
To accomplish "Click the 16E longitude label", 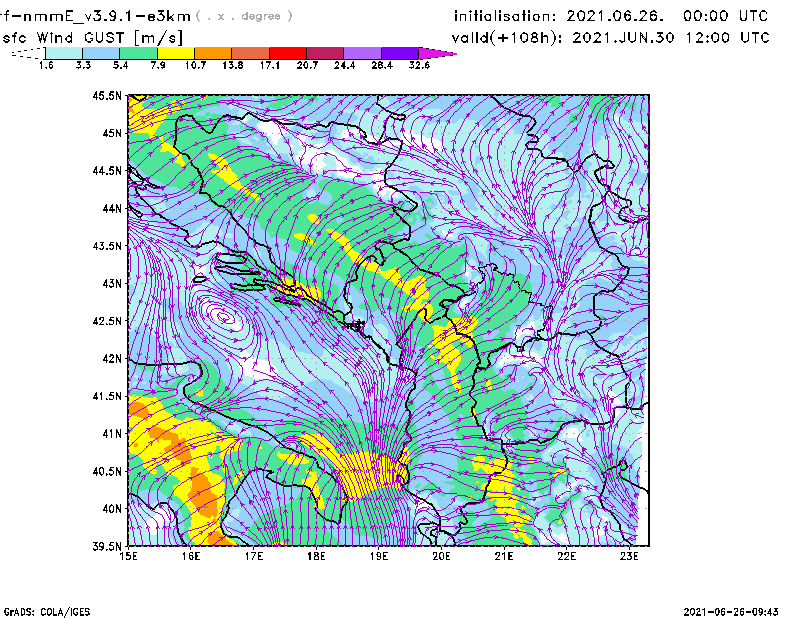I will click(191, 556).
